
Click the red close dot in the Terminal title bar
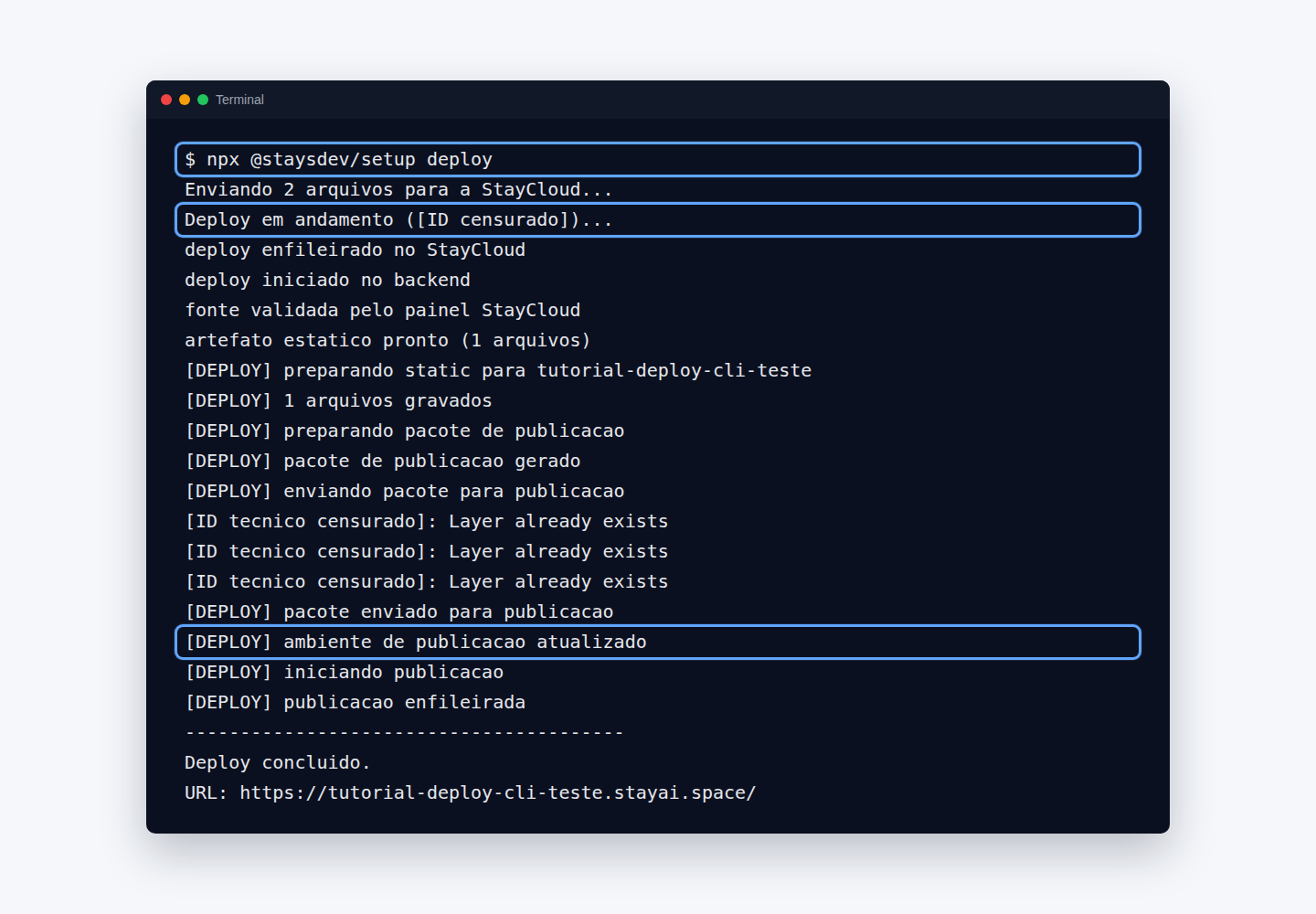(166, 100)
